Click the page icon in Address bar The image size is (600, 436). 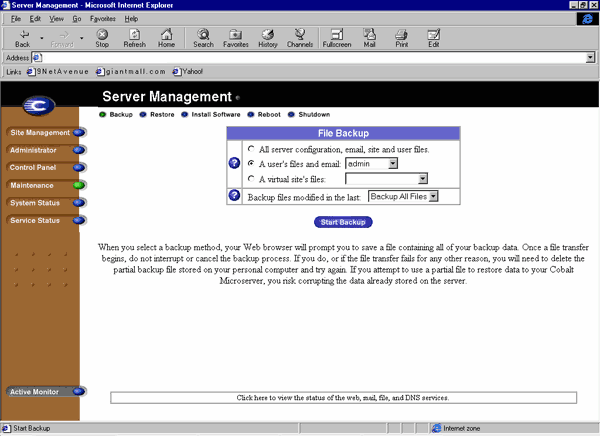tap(37, 58)
